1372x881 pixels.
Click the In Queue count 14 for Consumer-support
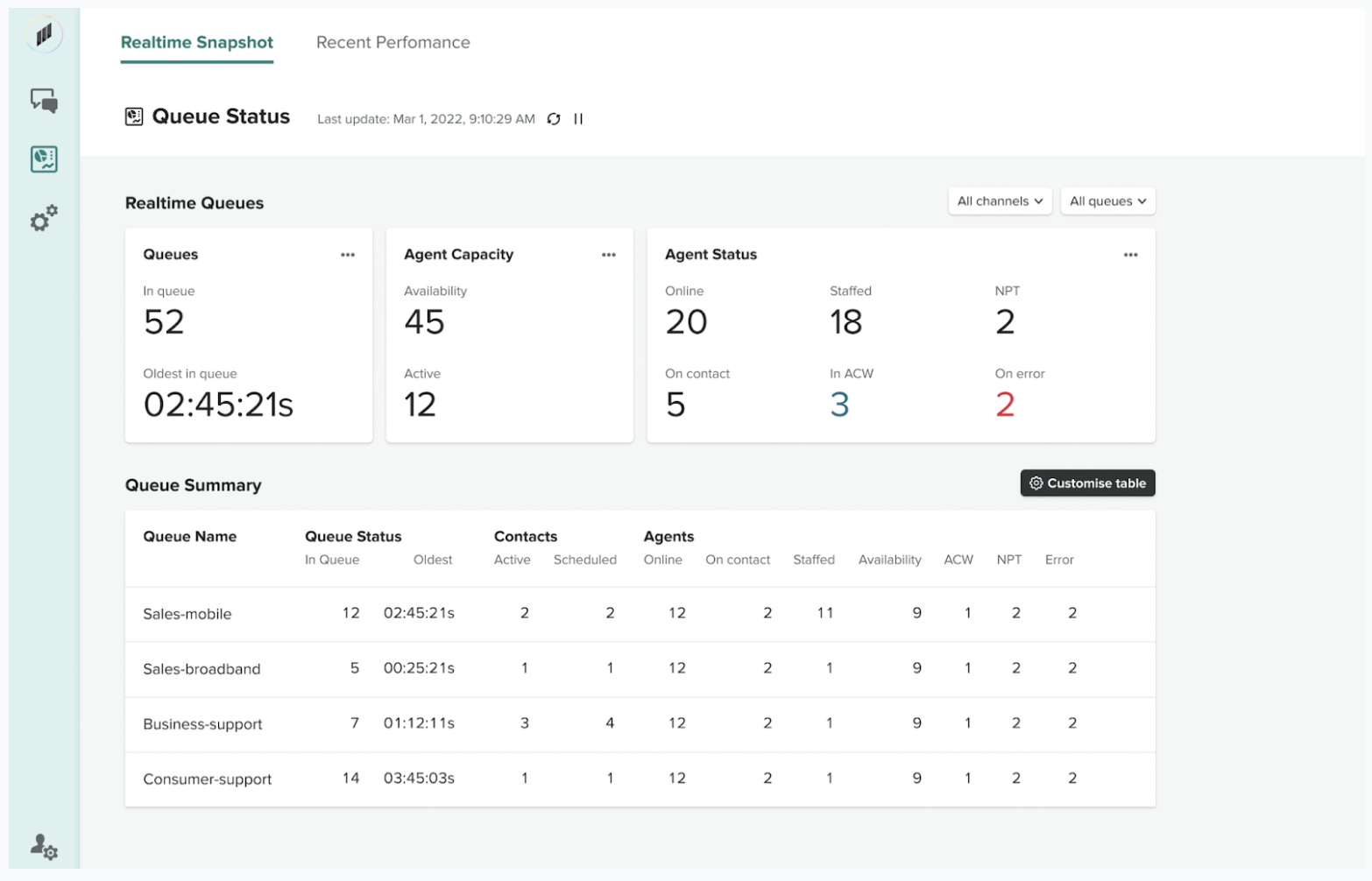(x=350, y=779)
